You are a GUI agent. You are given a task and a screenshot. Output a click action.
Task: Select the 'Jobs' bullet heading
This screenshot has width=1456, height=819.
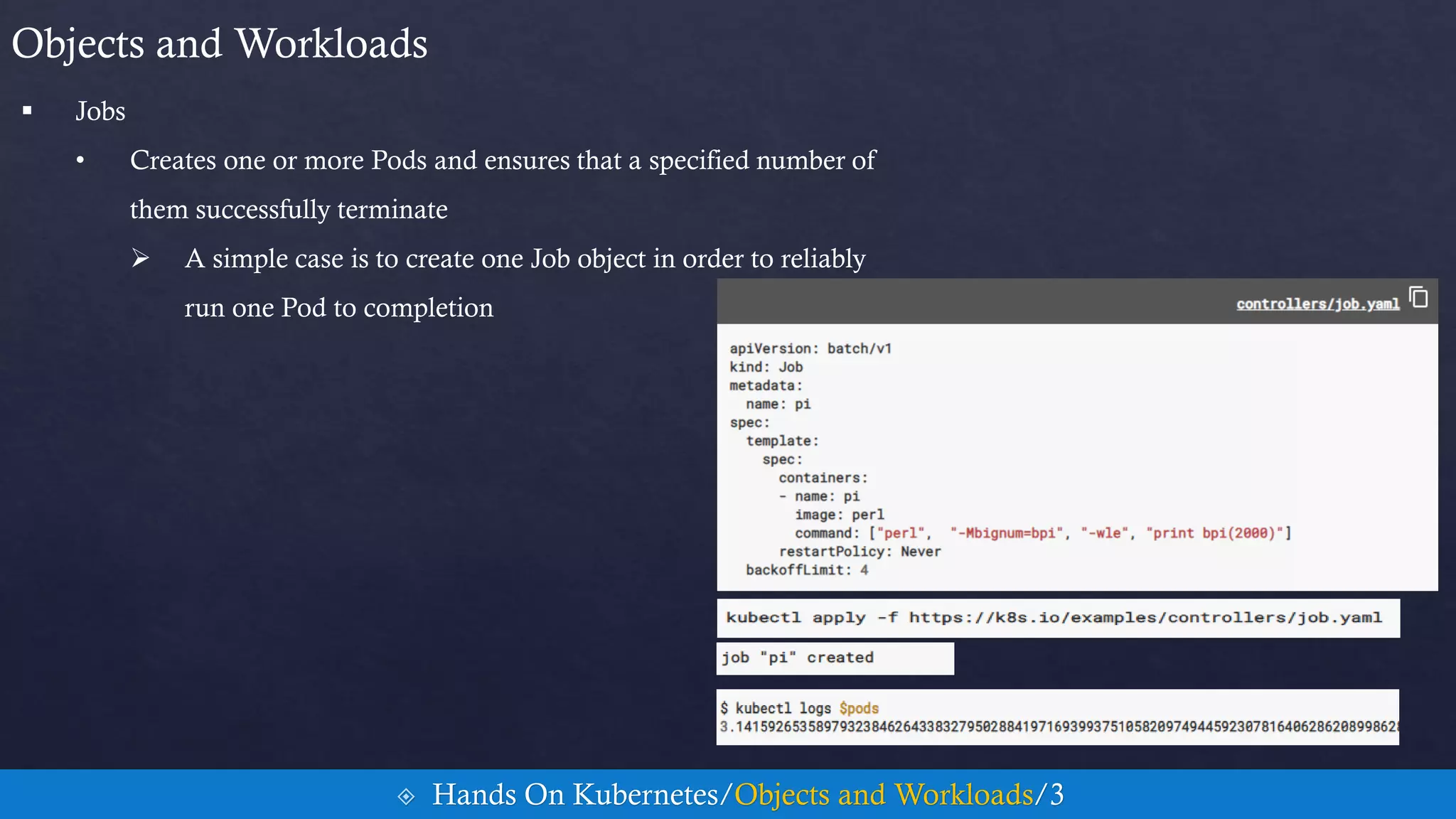pyautogui.click(x=100, y=111)
